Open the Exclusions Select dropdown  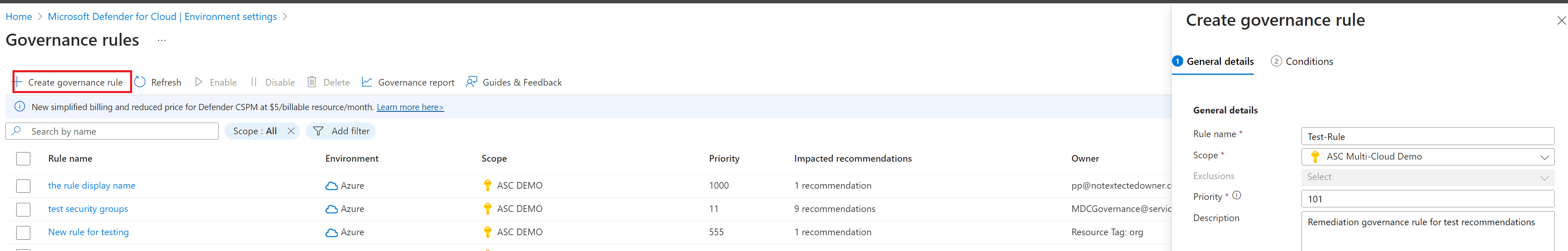[x=1428, y=177]
